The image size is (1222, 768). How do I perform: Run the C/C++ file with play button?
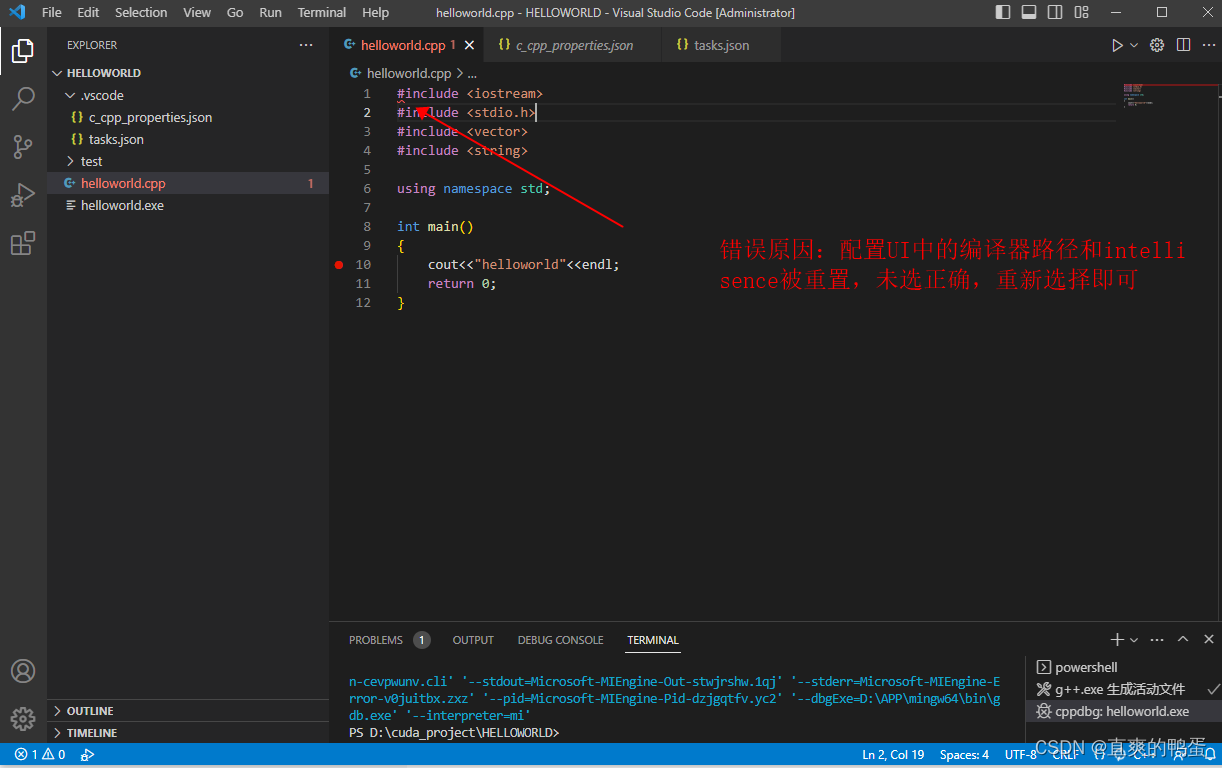1117,45
